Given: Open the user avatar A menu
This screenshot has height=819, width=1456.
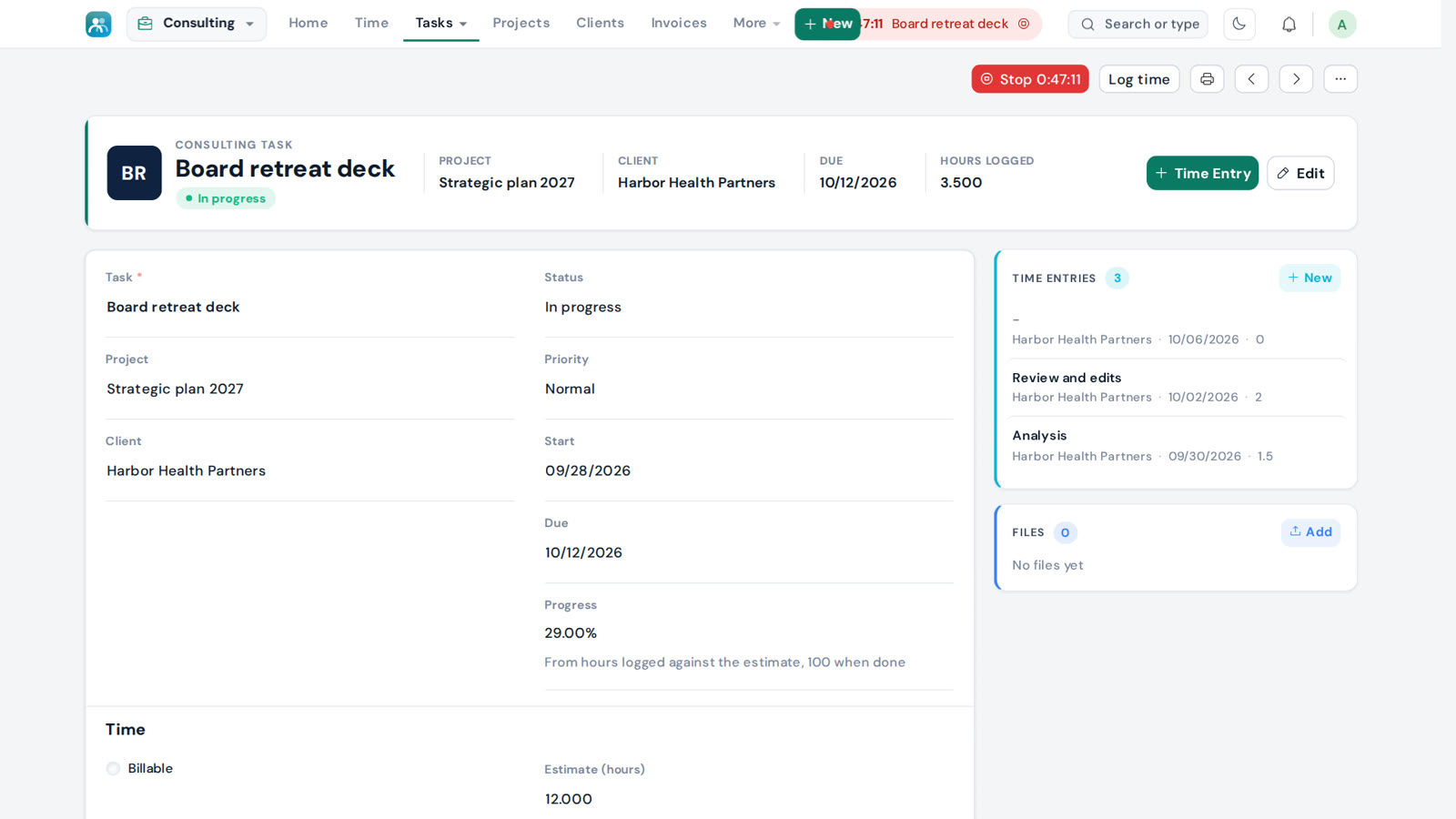Looking at the screenshot, I should pos(1341,25).
